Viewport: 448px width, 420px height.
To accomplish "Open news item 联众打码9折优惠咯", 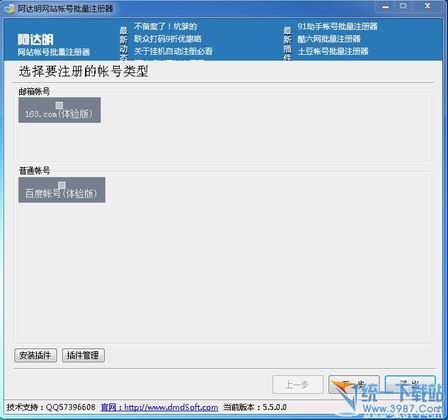I will pos(168,39).
